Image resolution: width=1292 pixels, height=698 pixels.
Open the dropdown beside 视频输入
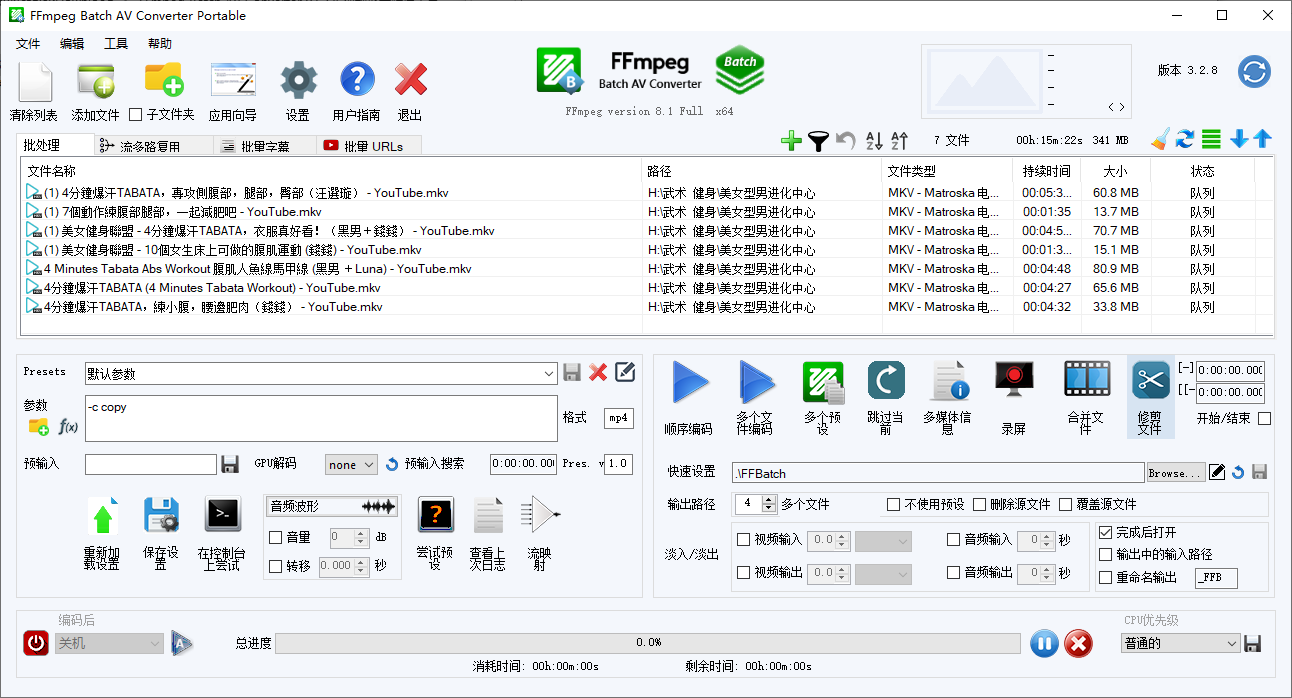point(883,541)
